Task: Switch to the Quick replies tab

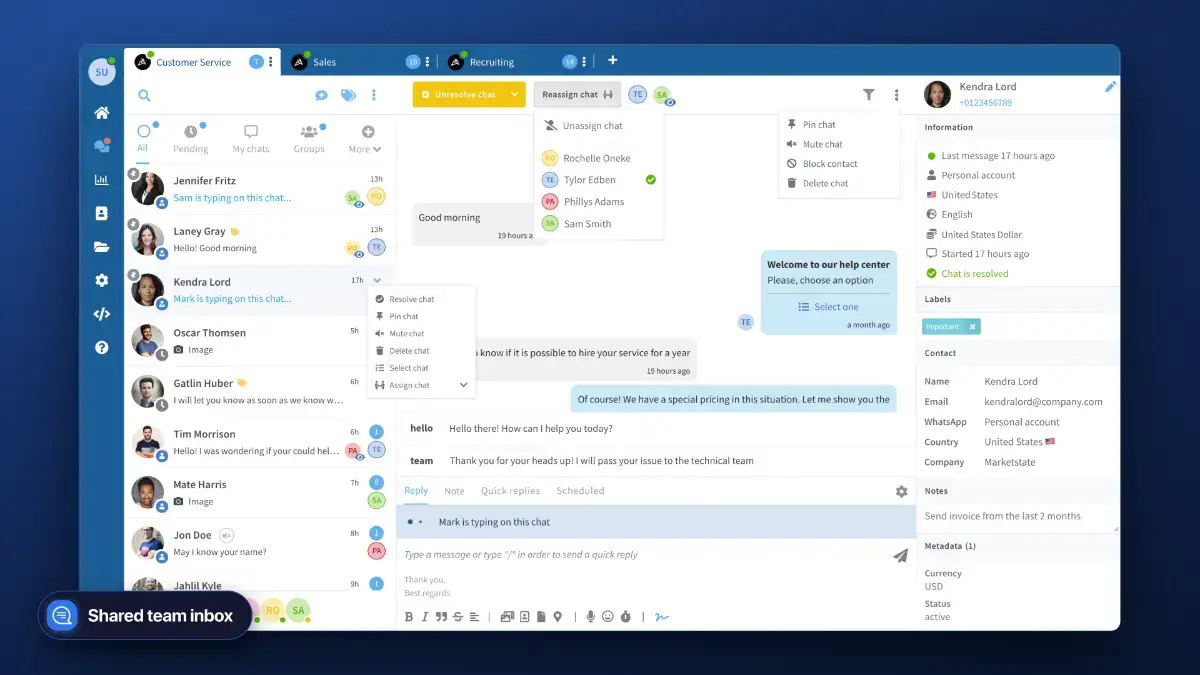Action: pos(510,491)
